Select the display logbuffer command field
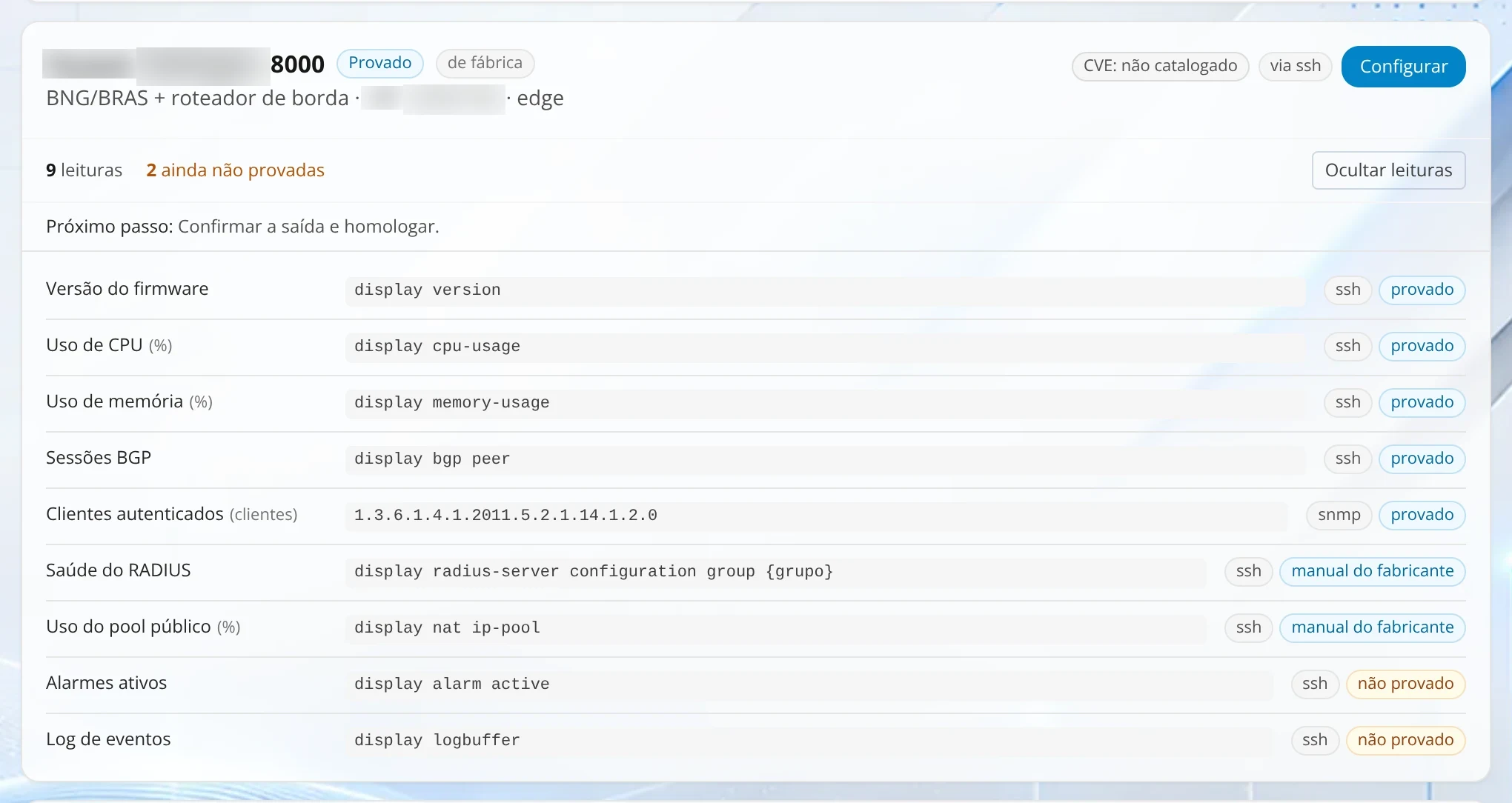 pos(809,740)
